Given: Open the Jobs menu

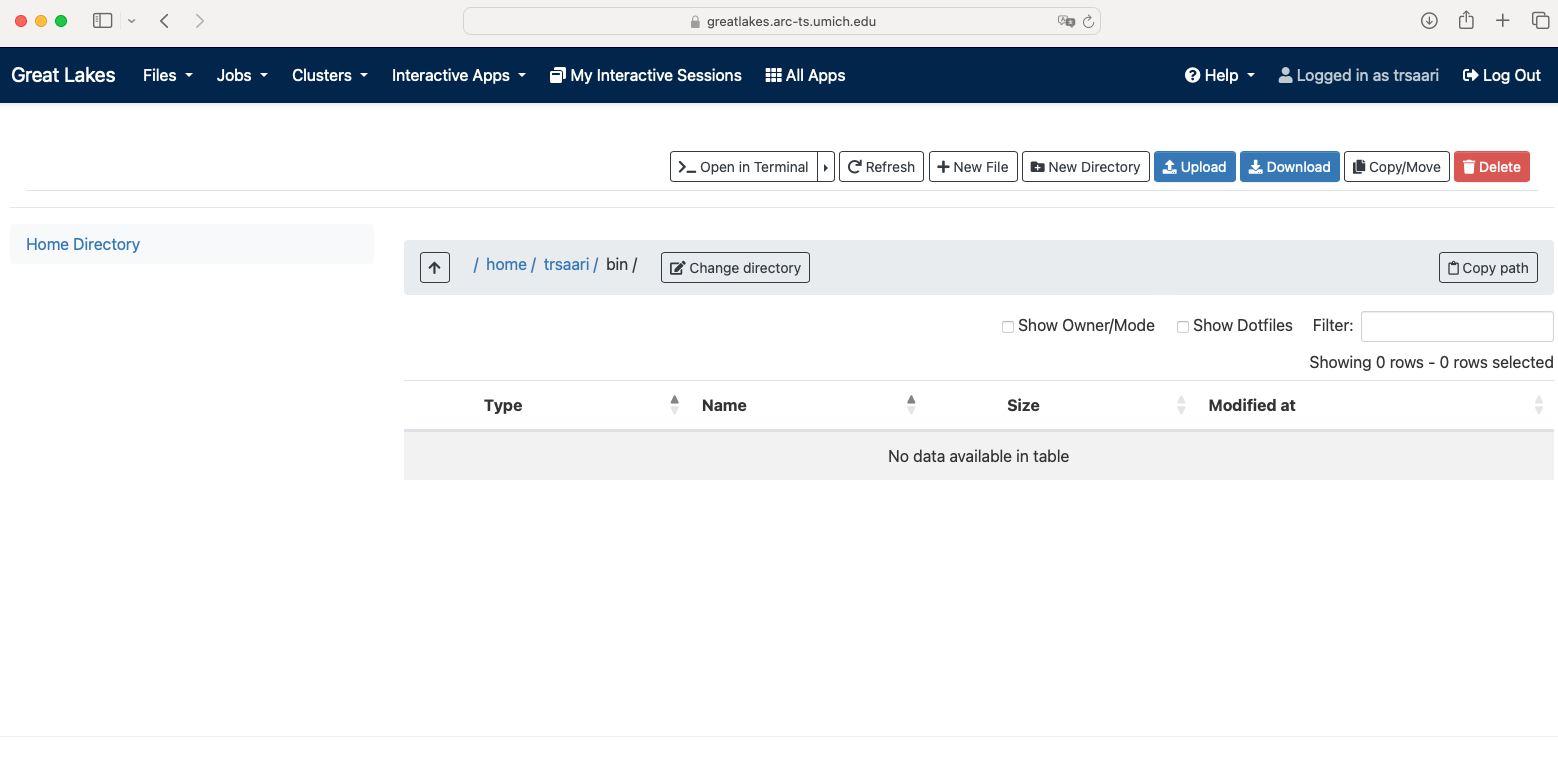Looking at the screenshot, I should (242, 75).
